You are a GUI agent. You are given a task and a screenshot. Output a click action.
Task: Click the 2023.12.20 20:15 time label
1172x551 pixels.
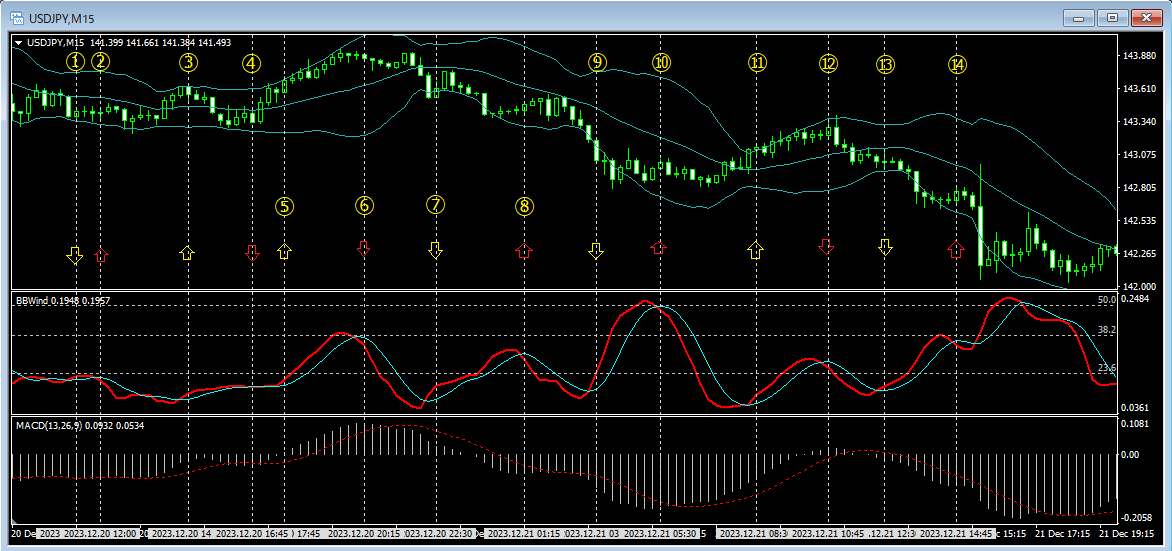pyautogui.click(x=365, y=534)
